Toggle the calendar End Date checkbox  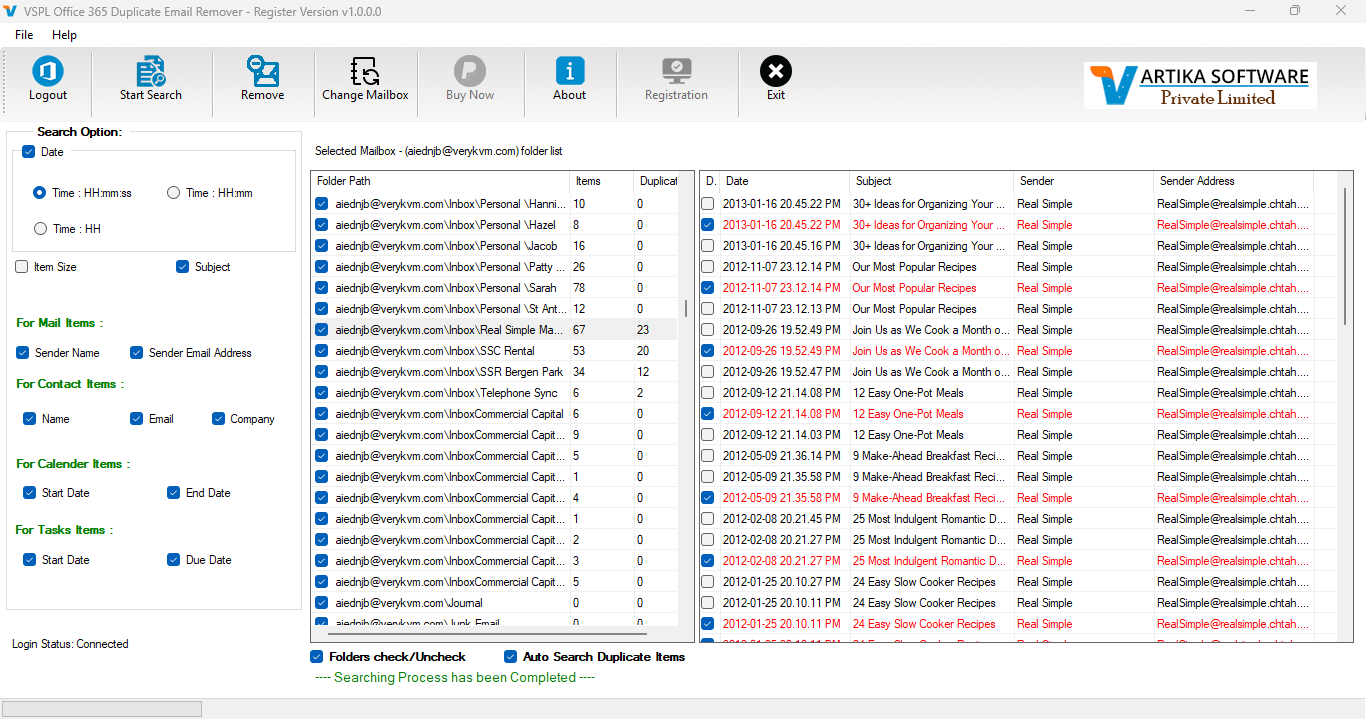(x=174, y=493)
